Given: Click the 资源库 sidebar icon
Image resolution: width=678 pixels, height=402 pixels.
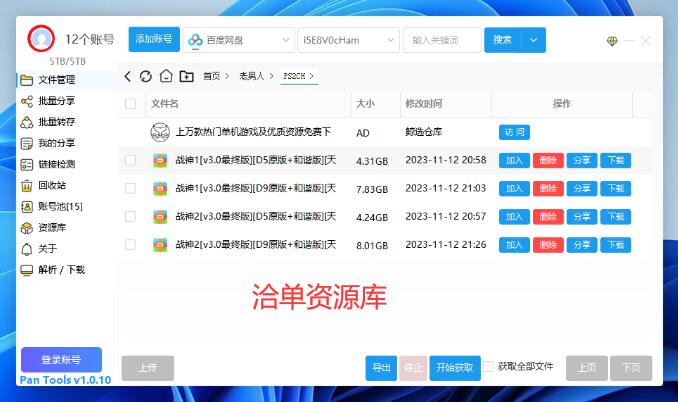Looking at the screenshot, I should pos(27,228).
